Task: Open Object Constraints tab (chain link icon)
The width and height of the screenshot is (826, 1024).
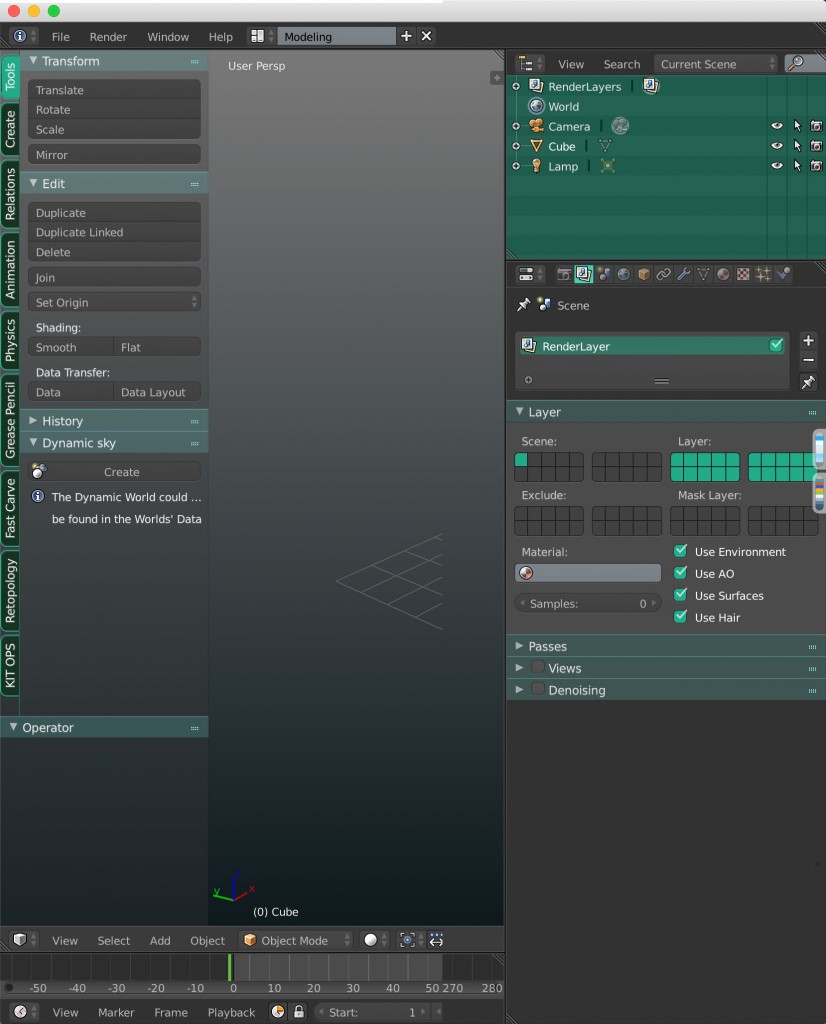Action: [x=663, y=273]
